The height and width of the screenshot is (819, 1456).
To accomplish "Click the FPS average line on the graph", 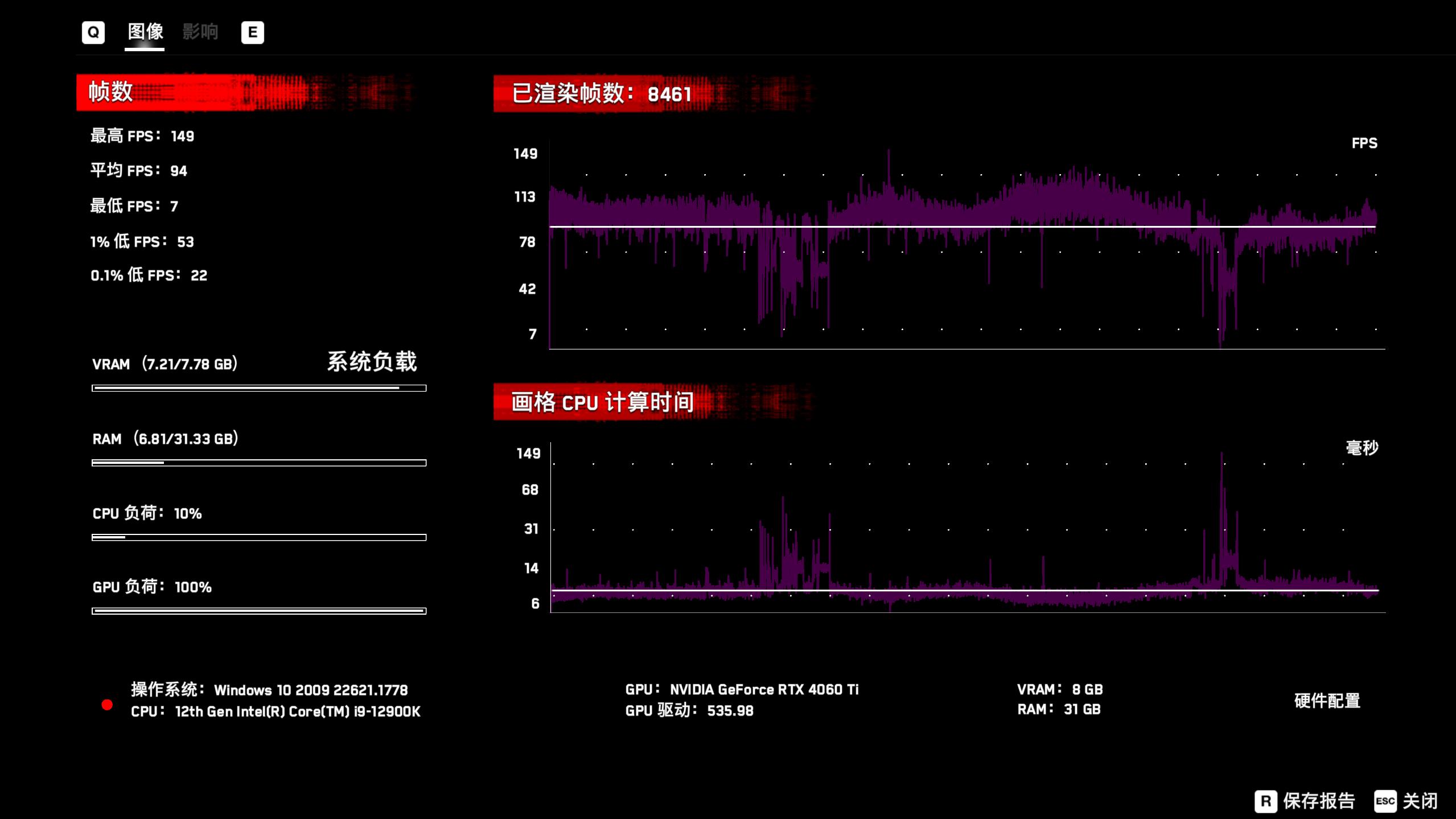I will pyautogui.click(x=968, y=227).
